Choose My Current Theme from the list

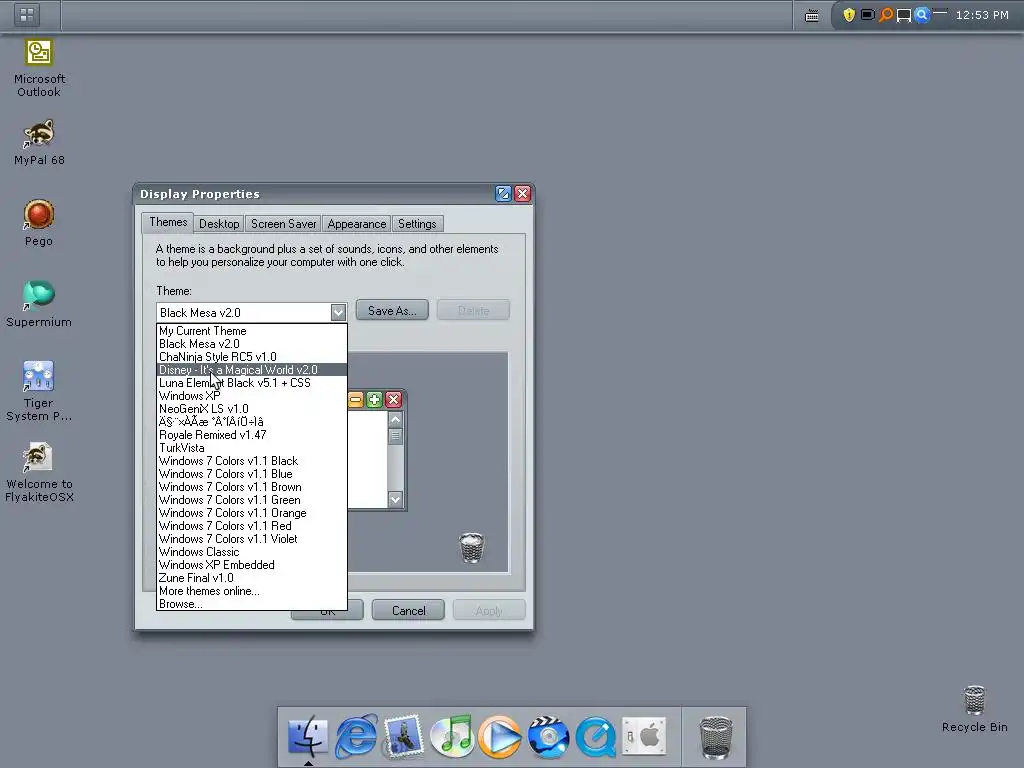pyautogui.click(x=251, y=330)
